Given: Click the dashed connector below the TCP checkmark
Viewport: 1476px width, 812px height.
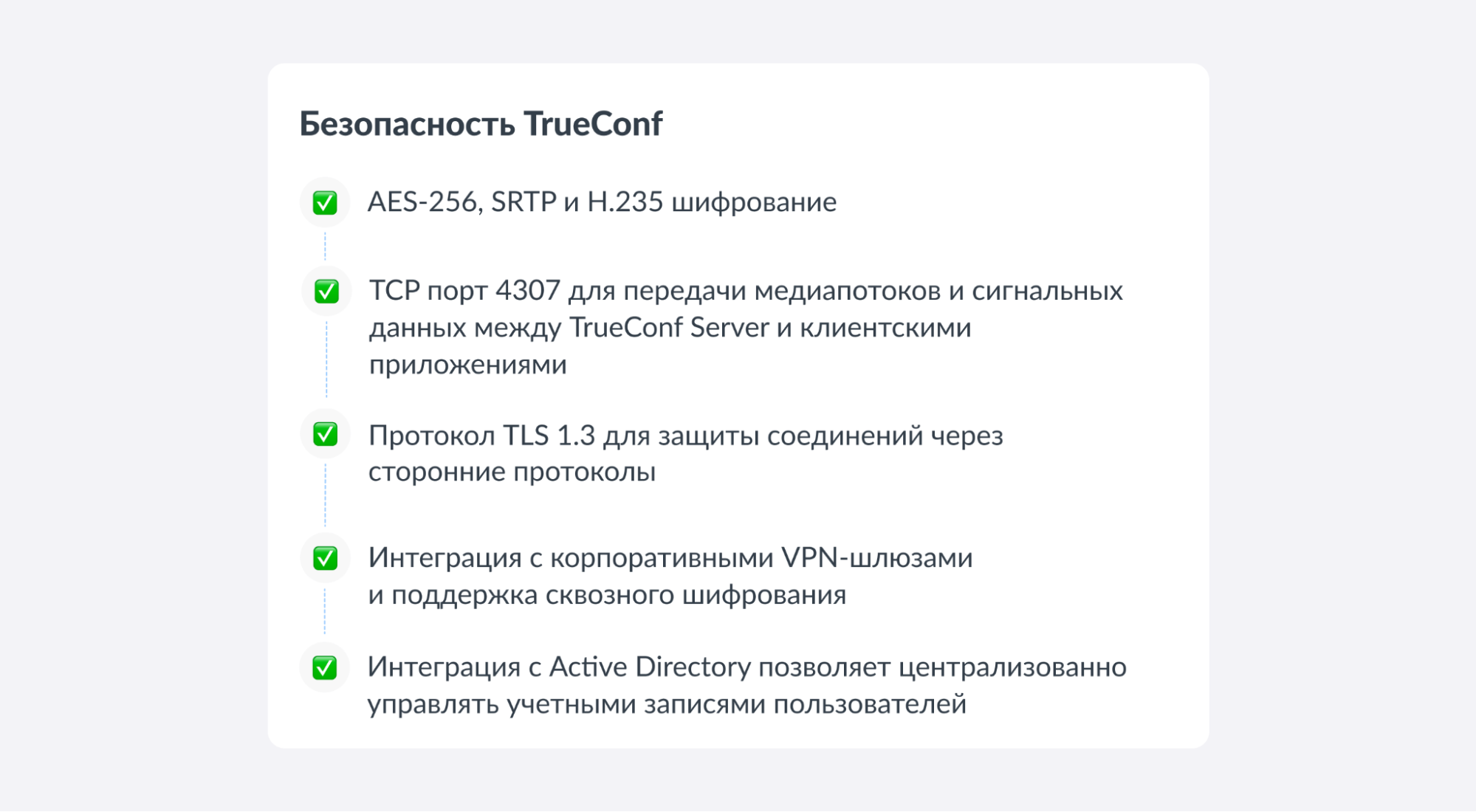Looking at the screenshot, I should (x=326, y=359).
